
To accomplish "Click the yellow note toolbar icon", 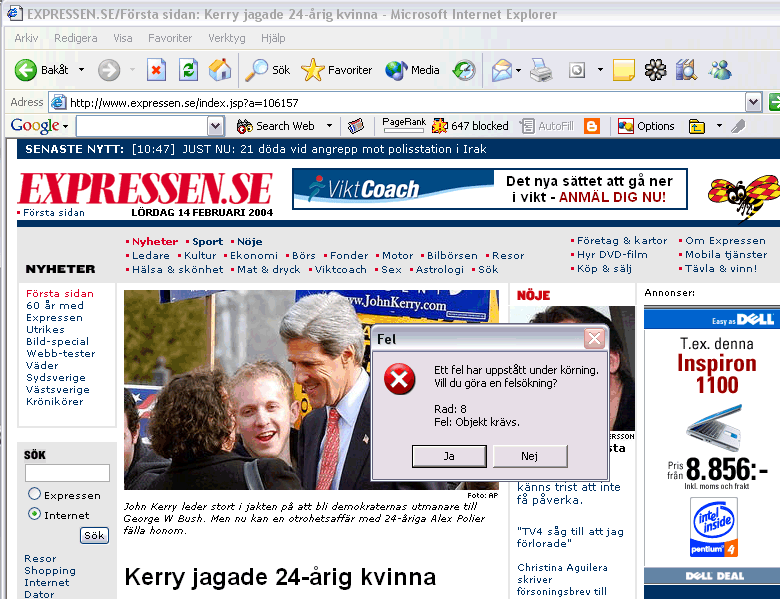I will pyautogui.click(x=623, y=70).
